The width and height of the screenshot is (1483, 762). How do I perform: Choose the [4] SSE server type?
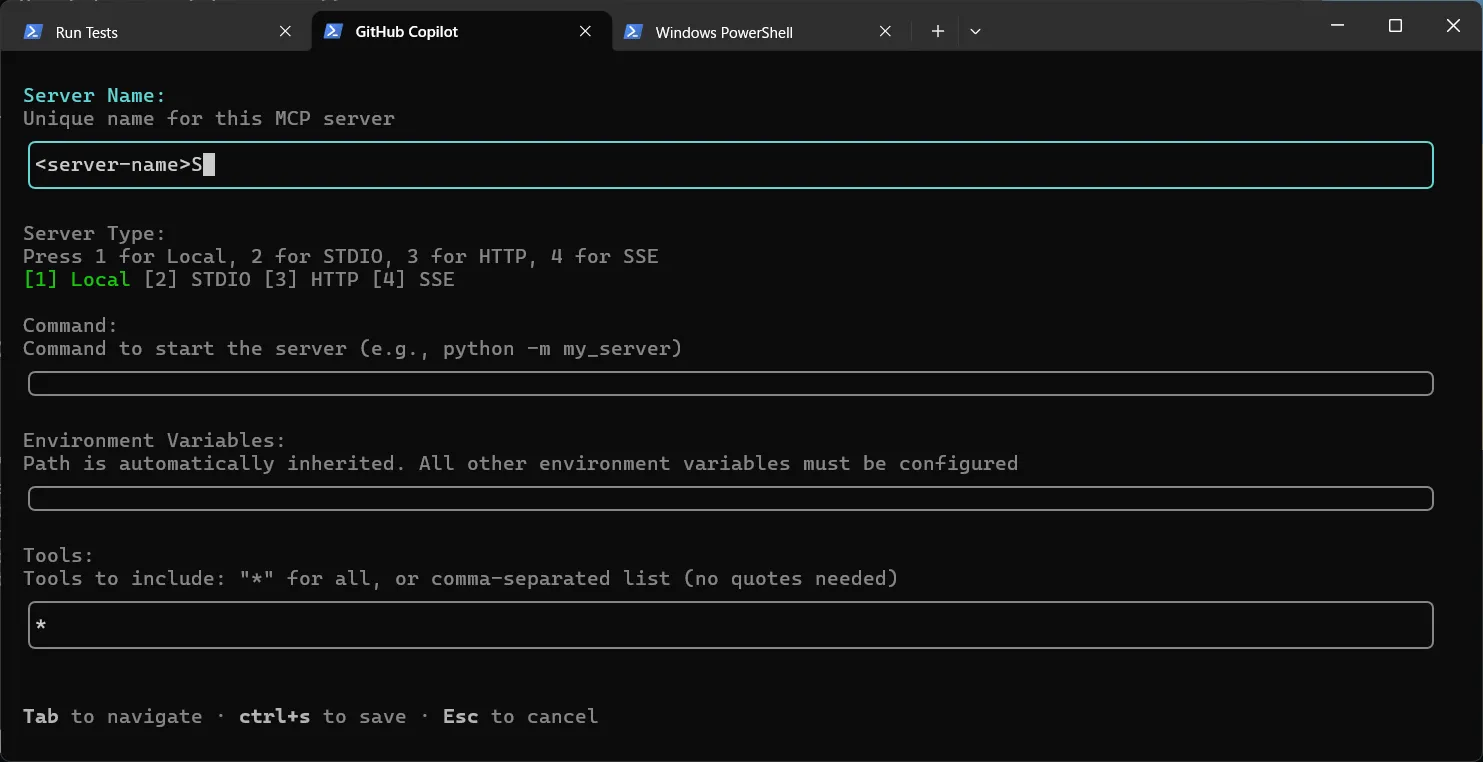pyautogui.click(x=413, y=279)
